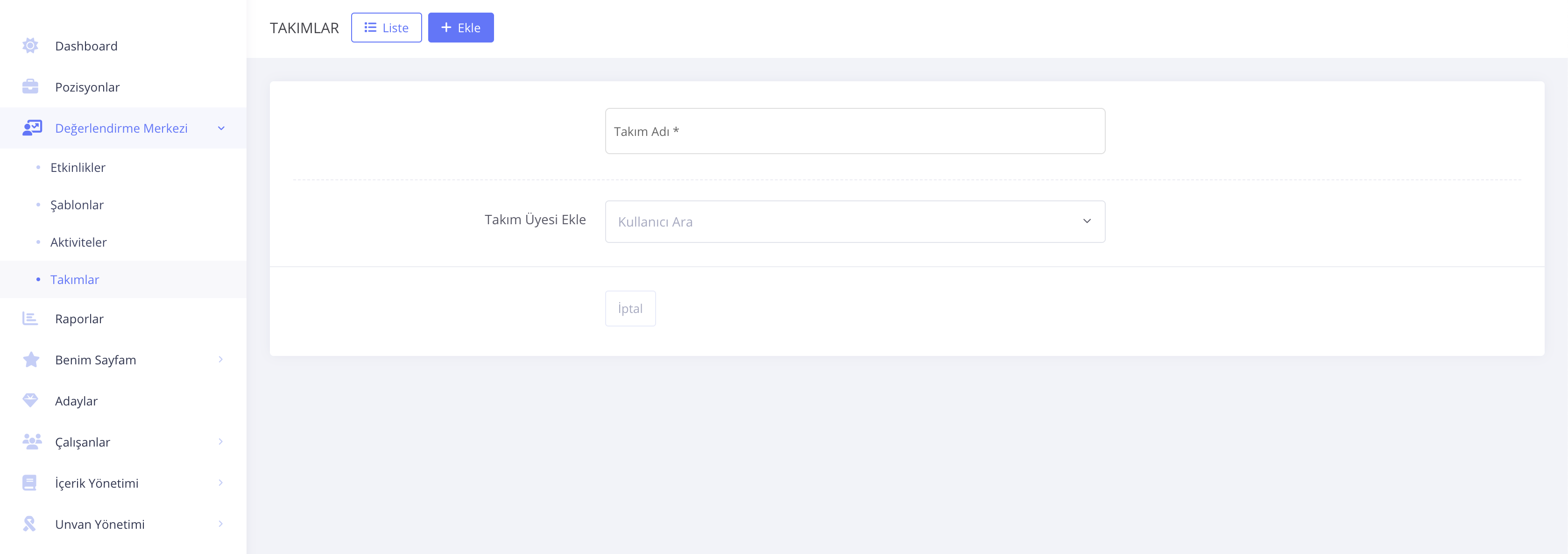This screenshot has height=554, width=1568.
Task: Click the Liste button
Action: point(386,28)
